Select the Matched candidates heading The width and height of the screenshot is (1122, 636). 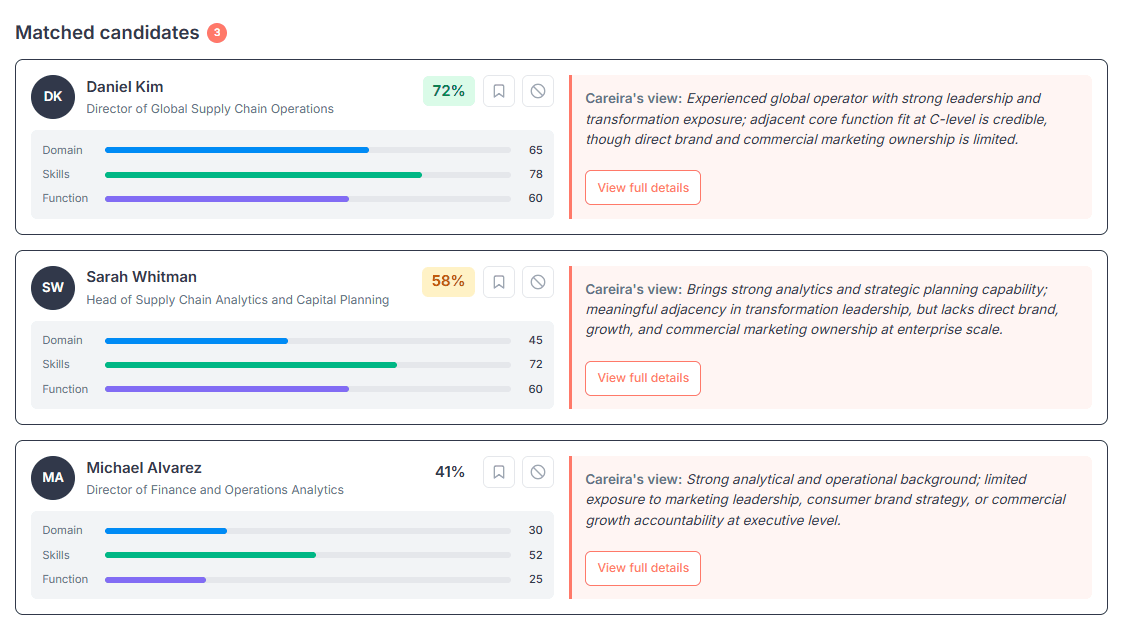pos(106,32)
